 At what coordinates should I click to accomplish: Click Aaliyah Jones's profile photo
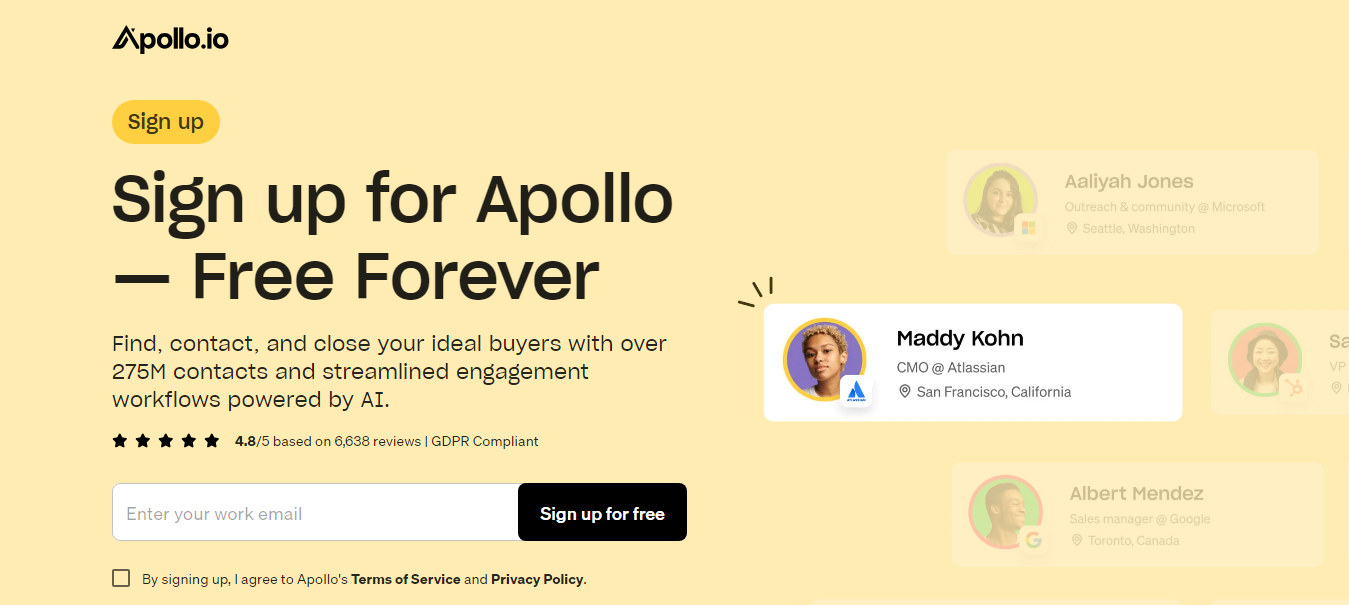coord(1000,200)
